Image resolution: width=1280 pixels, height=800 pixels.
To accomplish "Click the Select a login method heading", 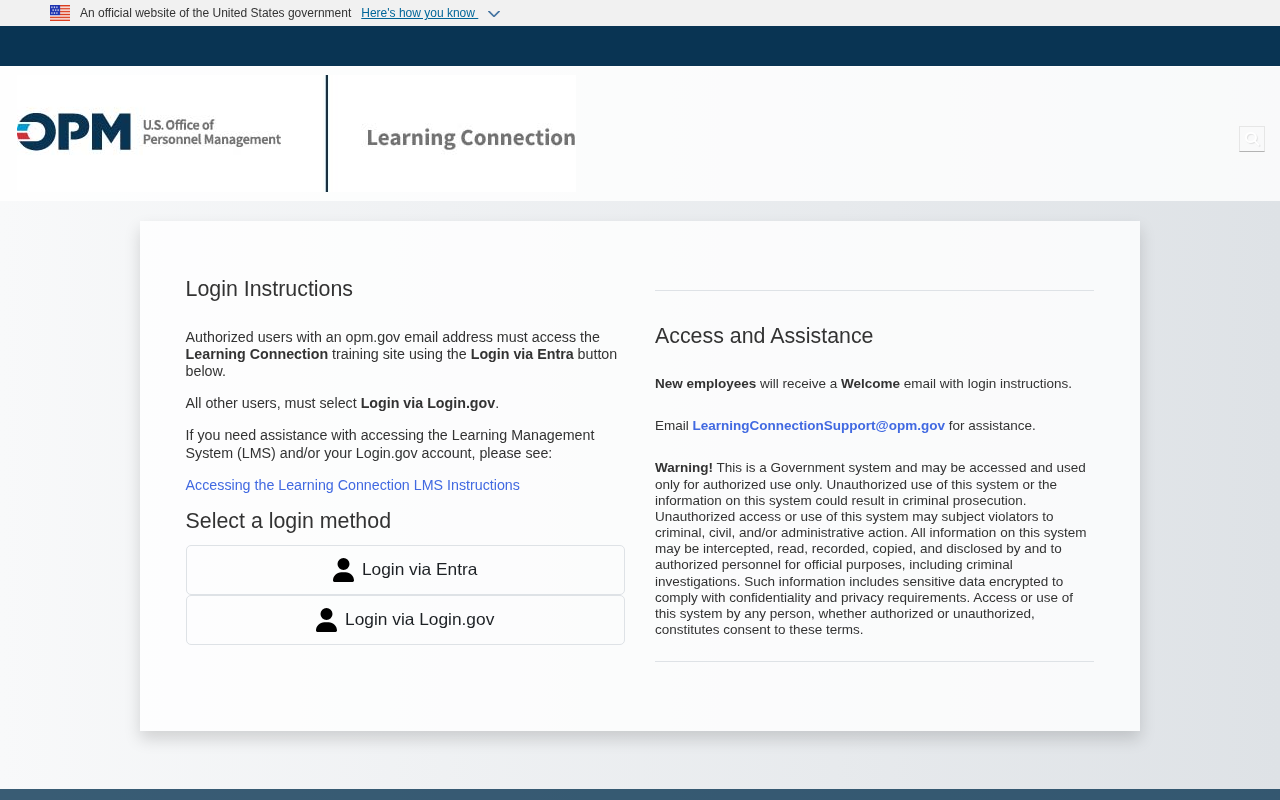I will coord(288,521).
